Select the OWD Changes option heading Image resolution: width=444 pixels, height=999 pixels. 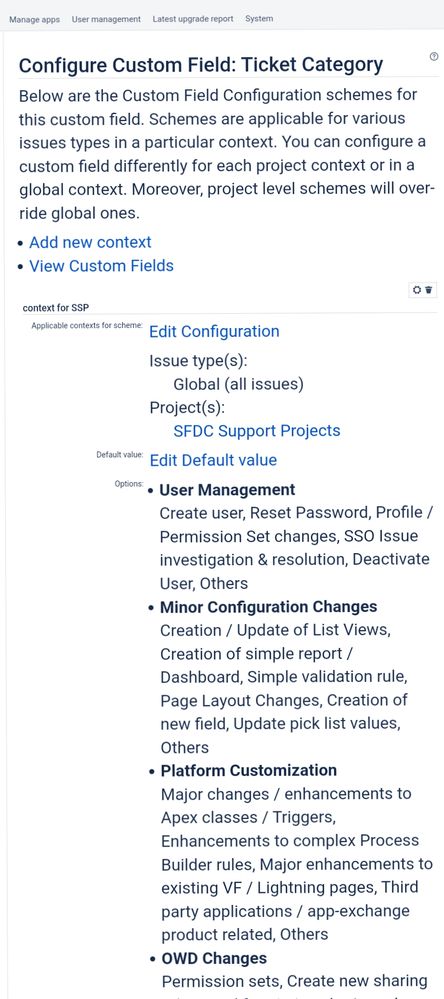(213, 958)
